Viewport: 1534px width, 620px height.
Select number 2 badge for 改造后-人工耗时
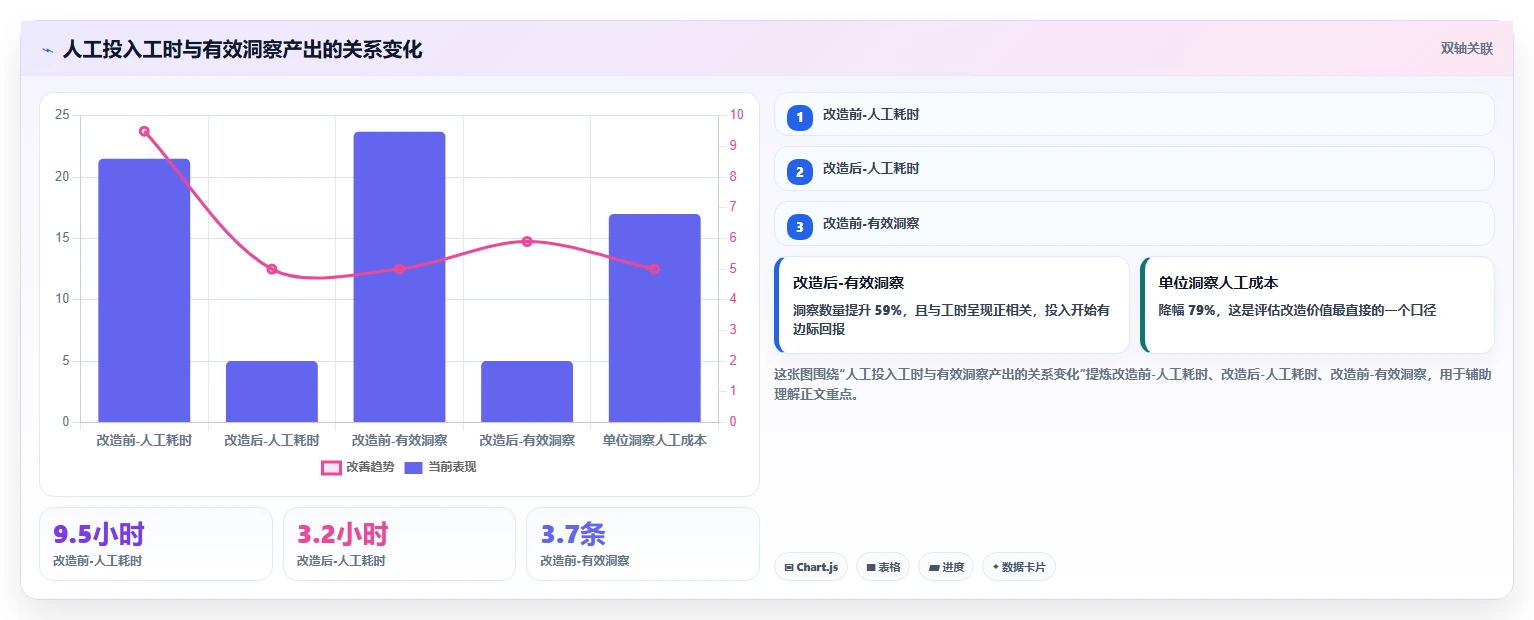click(x=799, y=172)
